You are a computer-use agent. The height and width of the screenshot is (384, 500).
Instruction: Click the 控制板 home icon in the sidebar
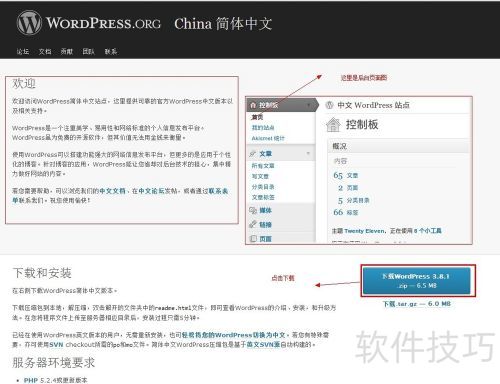(253, 105)
